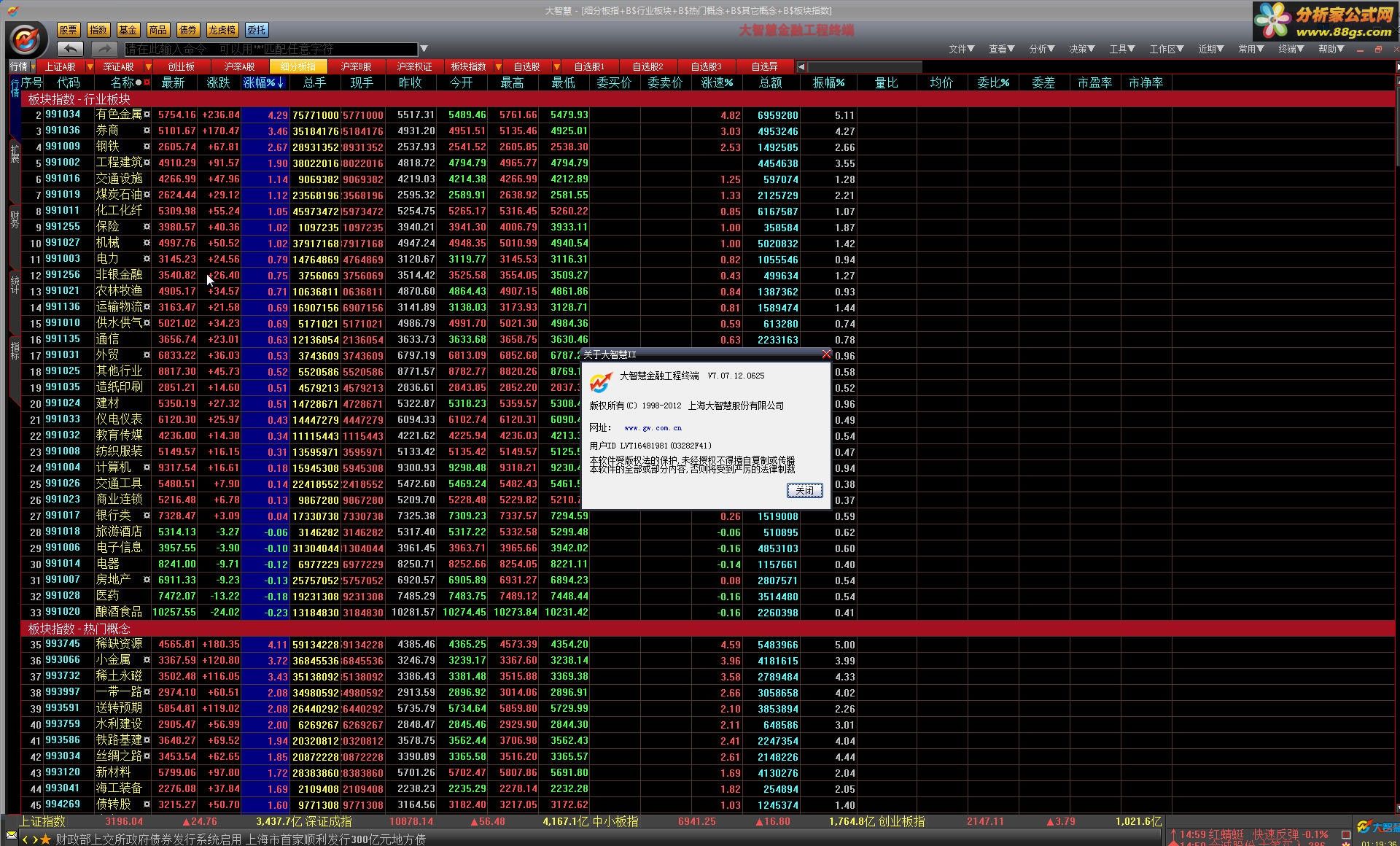Click the marker icon beside 保险
Screen dimensions: 1400x846
pyautogui.click(x=147, y=227)
